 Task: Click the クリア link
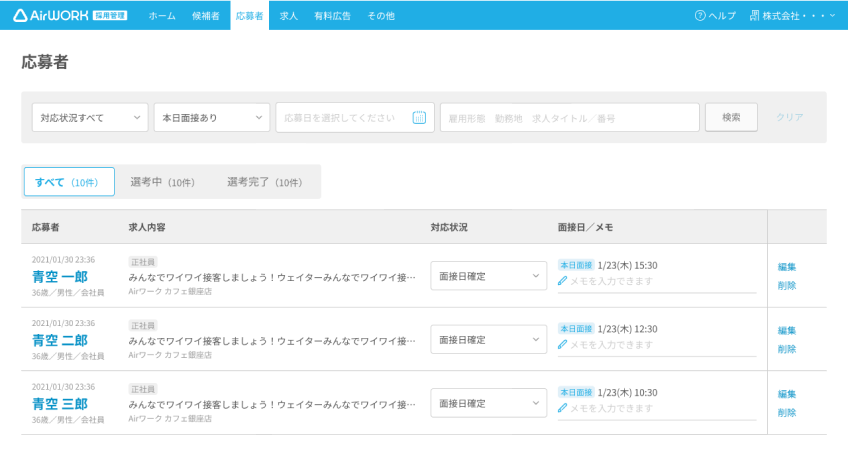tap(790, 117)
